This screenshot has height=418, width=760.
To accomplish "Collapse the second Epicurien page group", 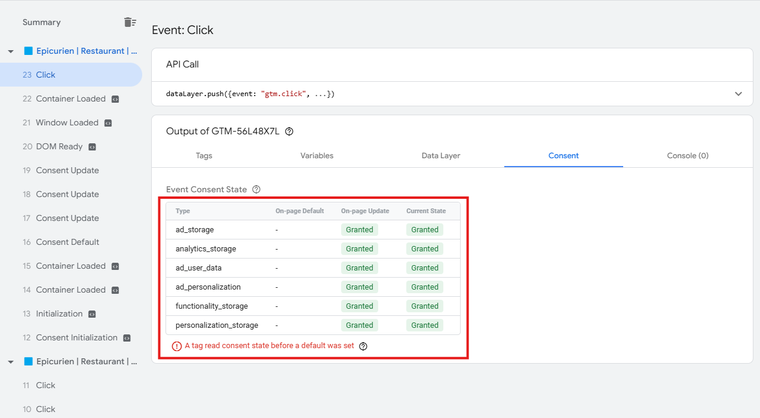I will point(11,362).
